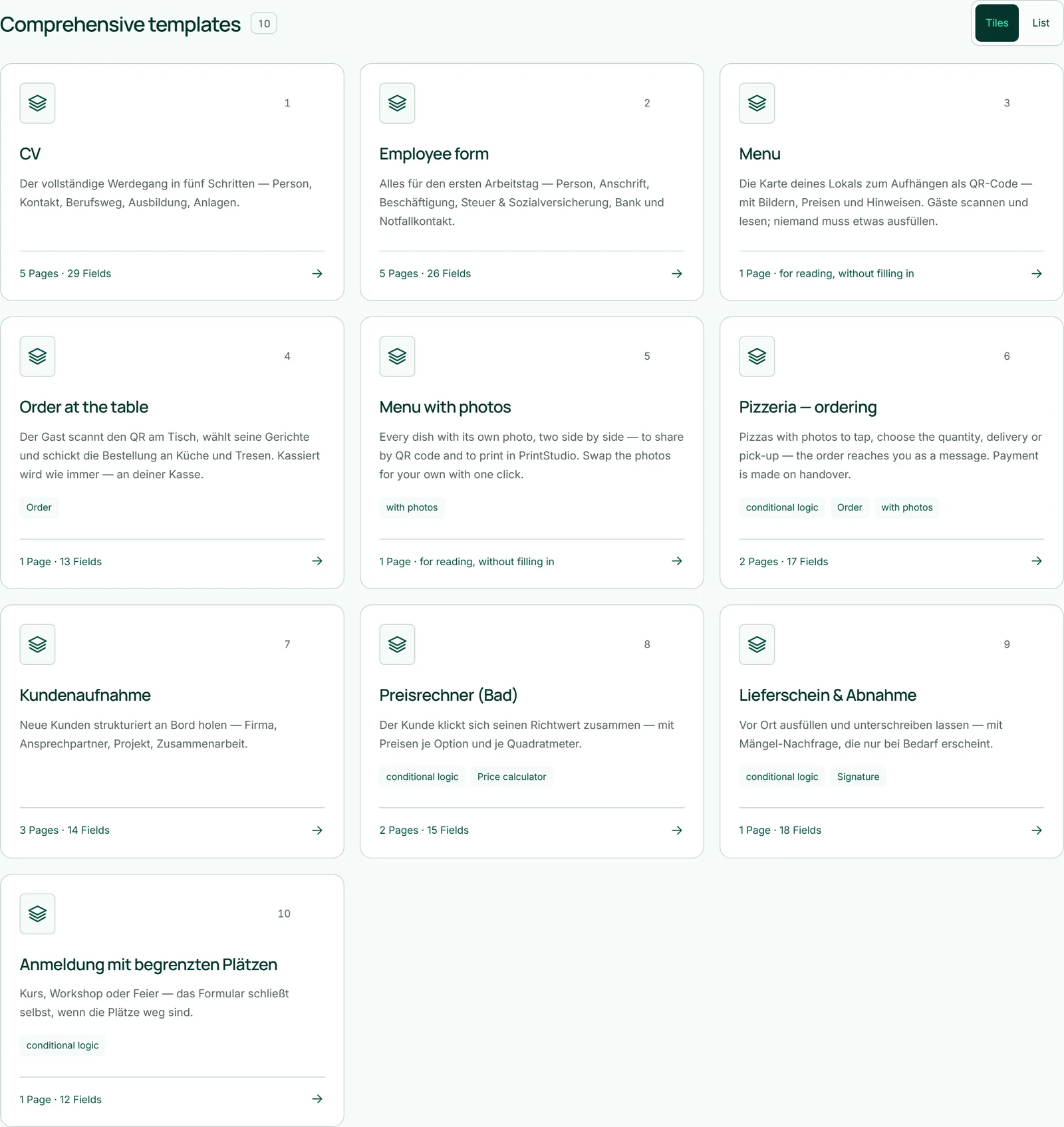Select the Order tag on Order at the table

click(x=39, y=507)
